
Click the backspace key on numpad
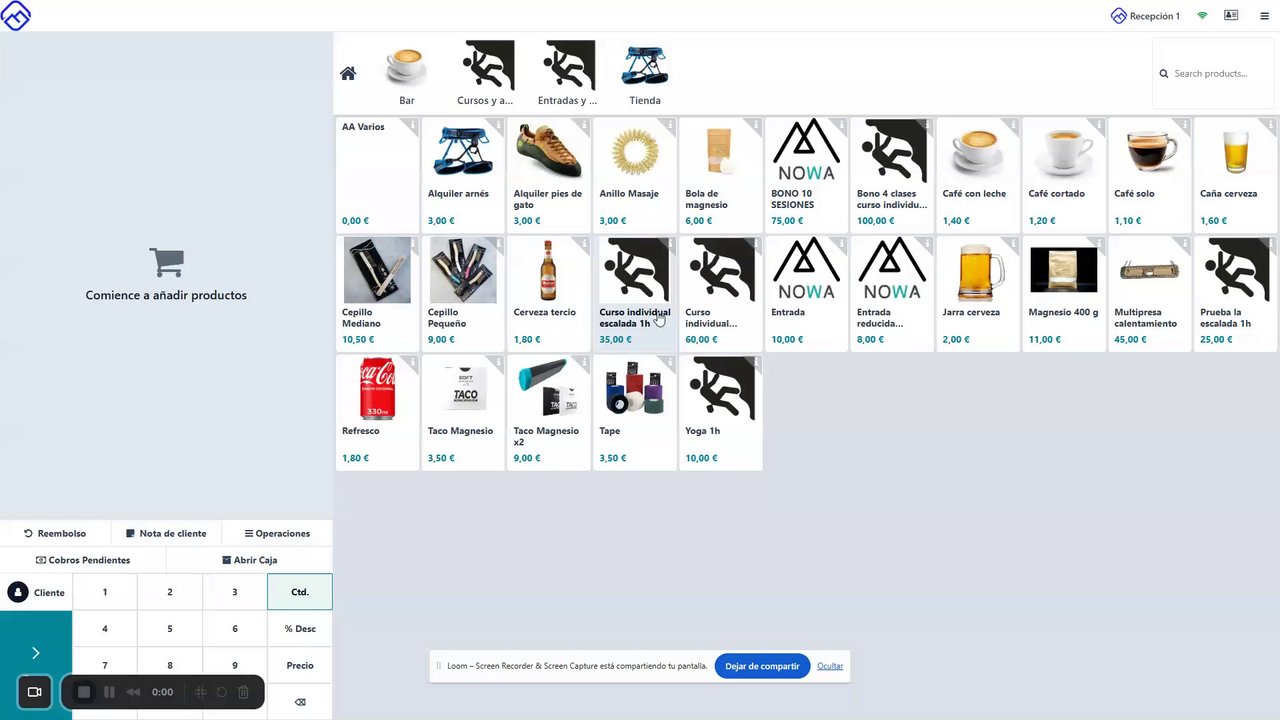pos(300,702)
